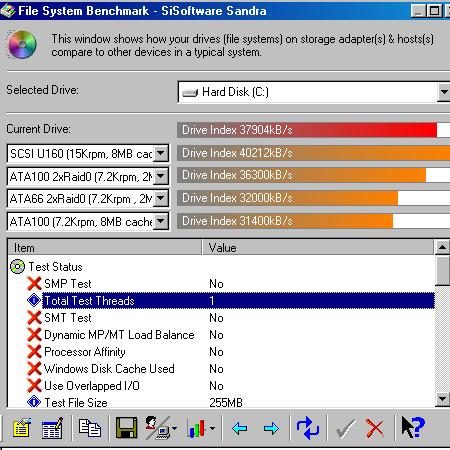Open the chart graph options toolbar icon
Image resolution: width=450 pixels, height=450 pixels.
tap(201, 428)
